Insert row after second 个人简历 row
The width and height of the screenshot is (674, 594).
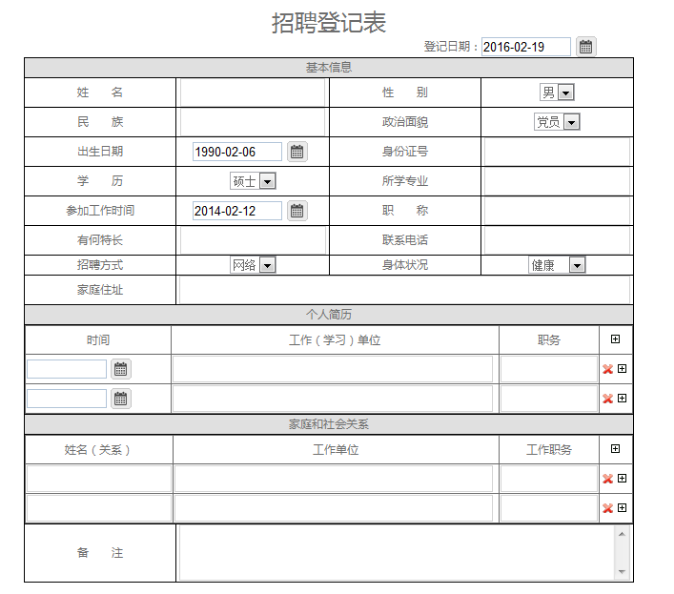tap(622, 398)
